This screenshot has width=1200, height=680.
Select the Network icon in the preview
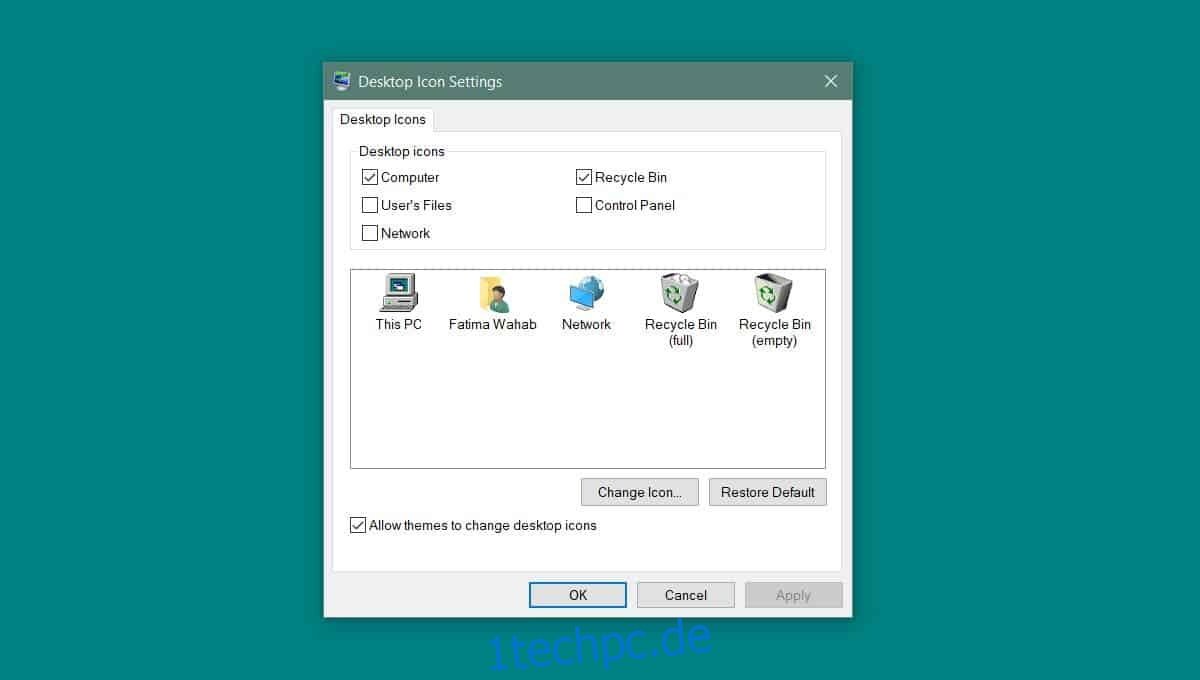click(586, 293)
